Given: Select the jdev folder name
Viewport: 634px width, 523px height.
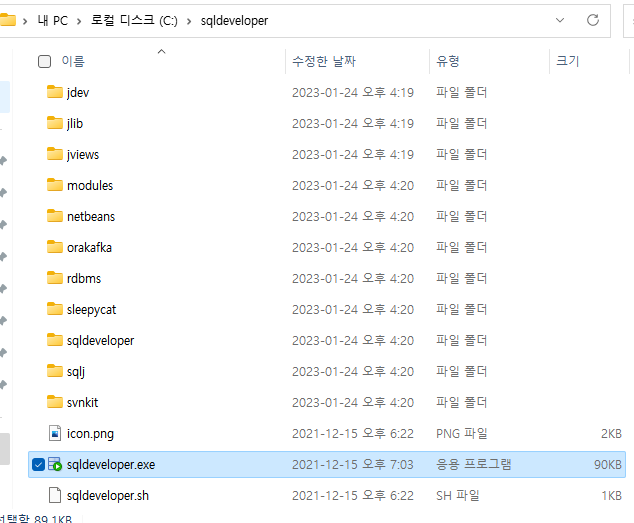Looking at the screenshot, I should point(78,93).
